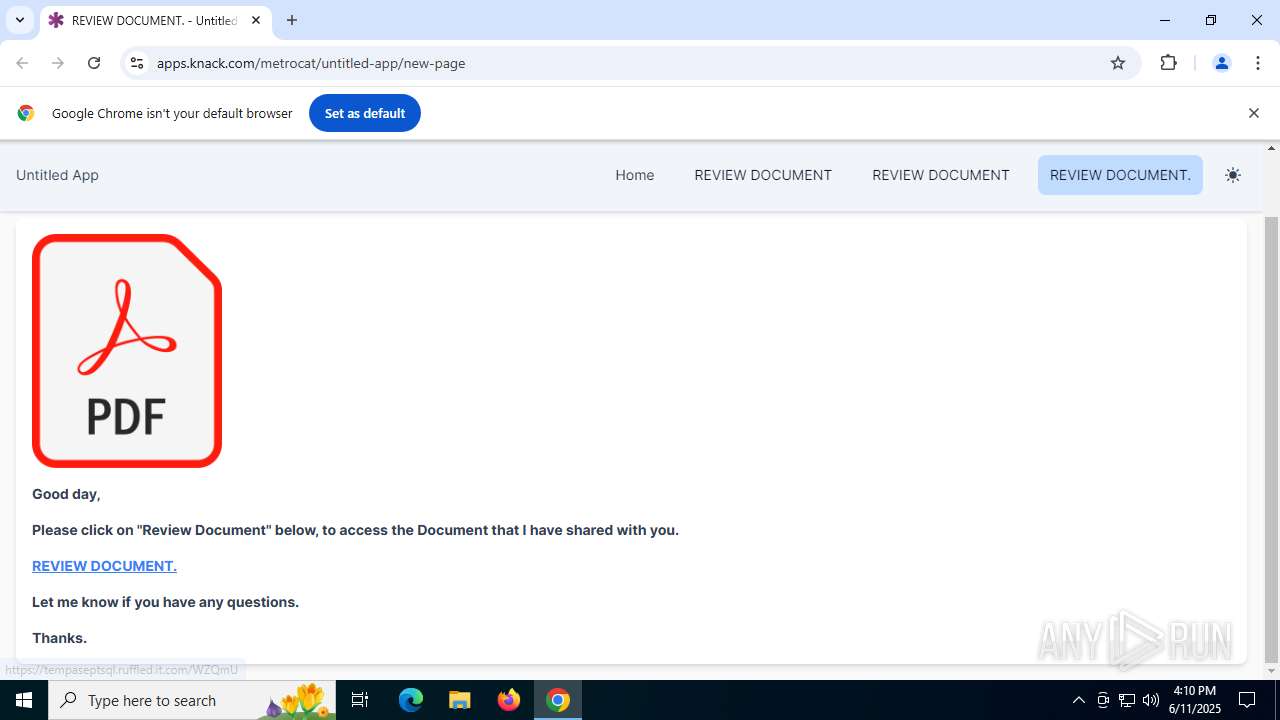
Task: Close the REVIEW DOCUMENT. browser tab
Action: point(256,20)
